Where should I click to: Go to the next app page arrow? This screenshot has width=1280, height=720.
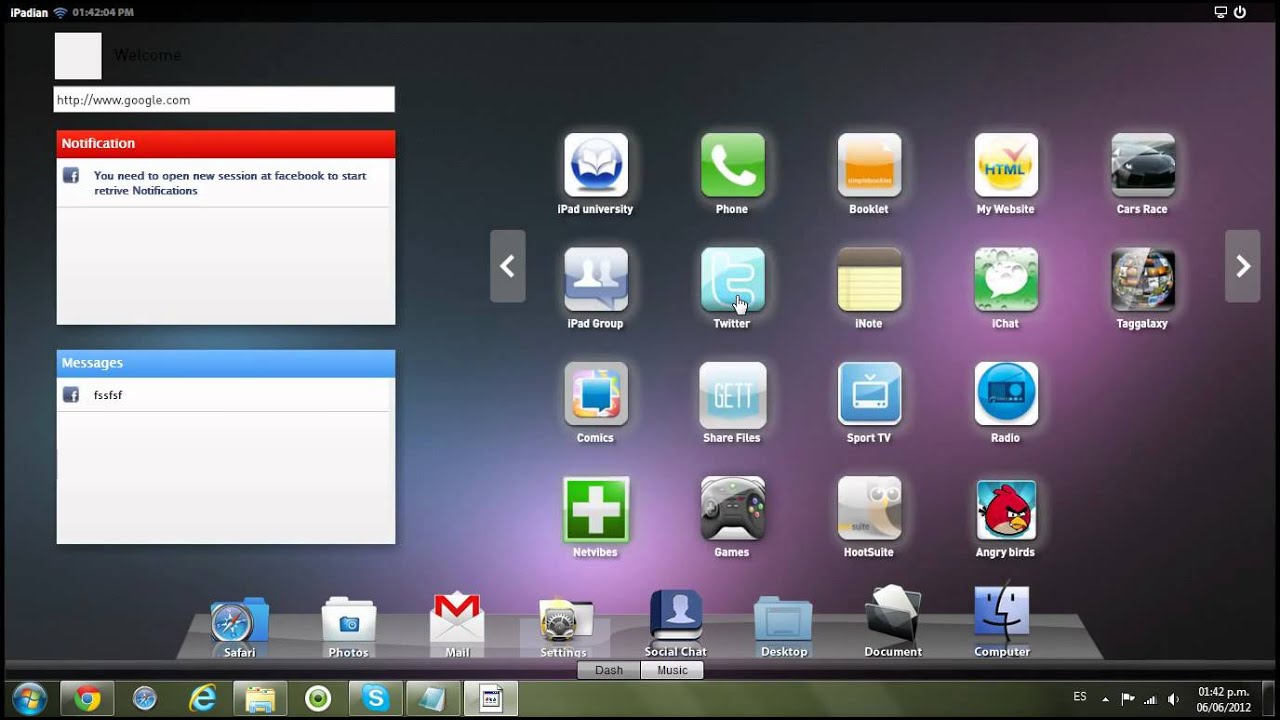point(1243,266)
